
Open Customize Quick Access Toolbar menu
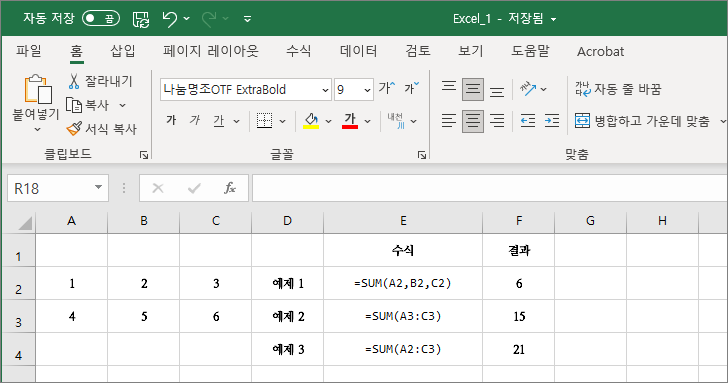tap(247, 19)
